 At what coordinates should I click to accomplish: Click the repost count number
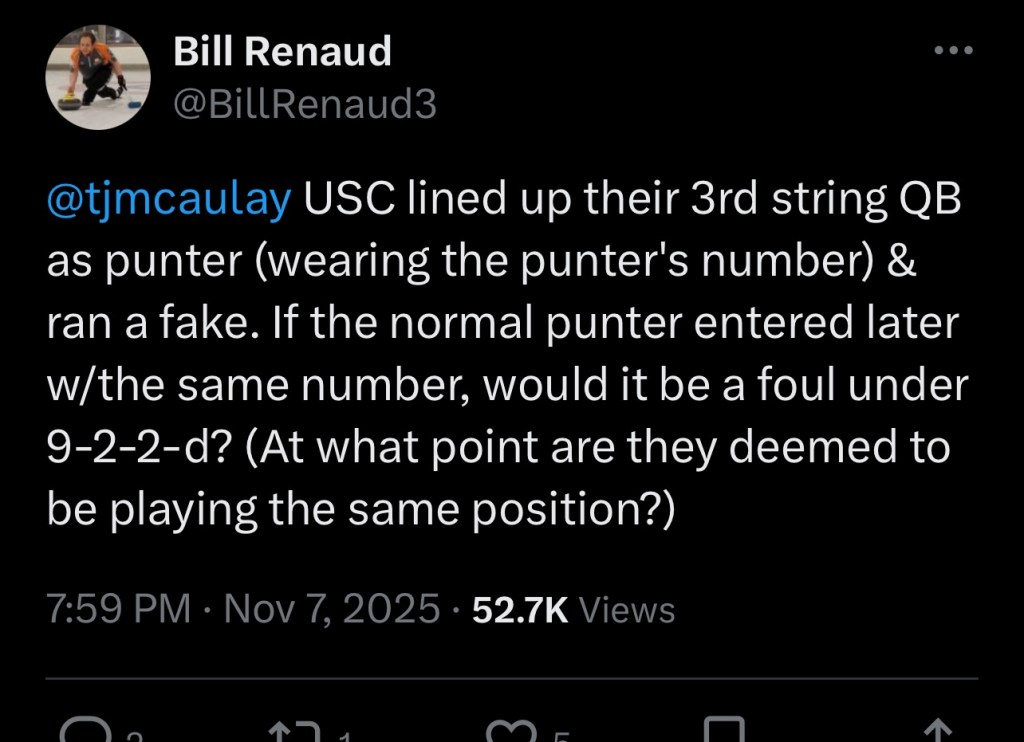(344, 737)
